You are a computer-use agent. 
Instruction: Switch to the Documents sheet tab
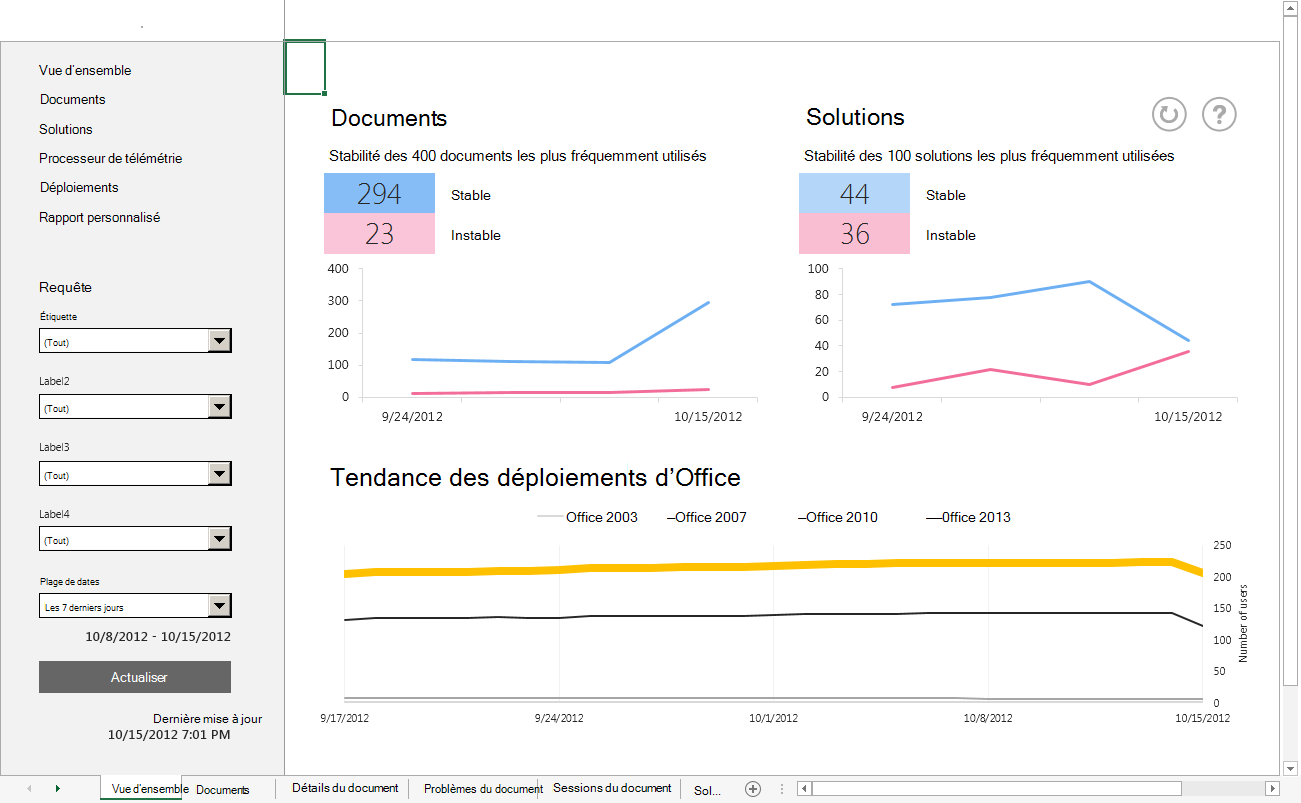point(222,789)
